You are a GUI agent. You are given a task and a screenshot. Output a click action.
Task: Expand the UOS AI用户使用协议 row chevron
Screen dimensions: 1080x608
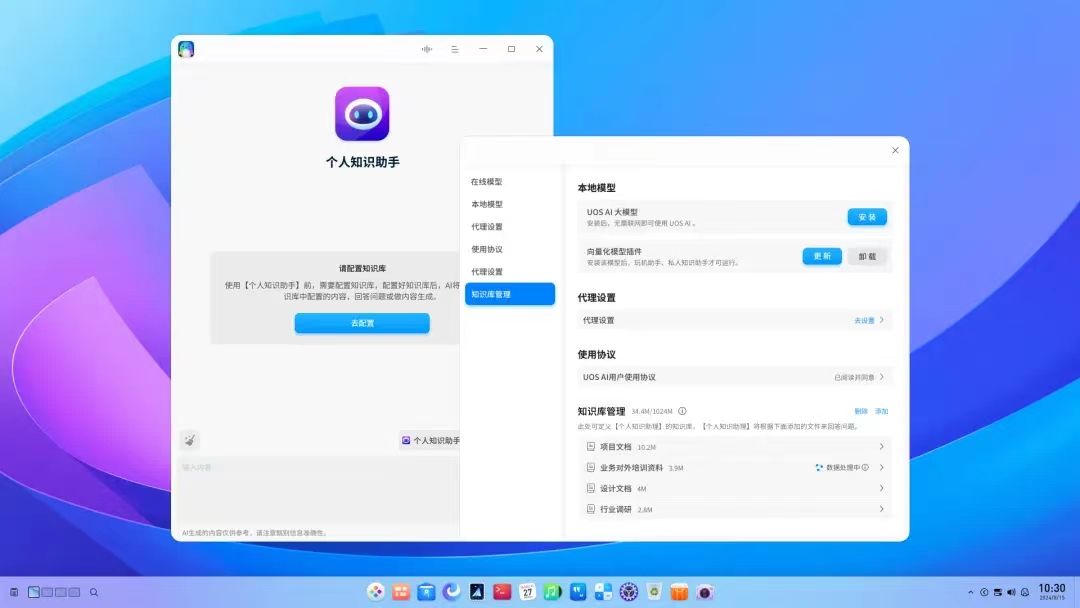[x=882, y=377]
